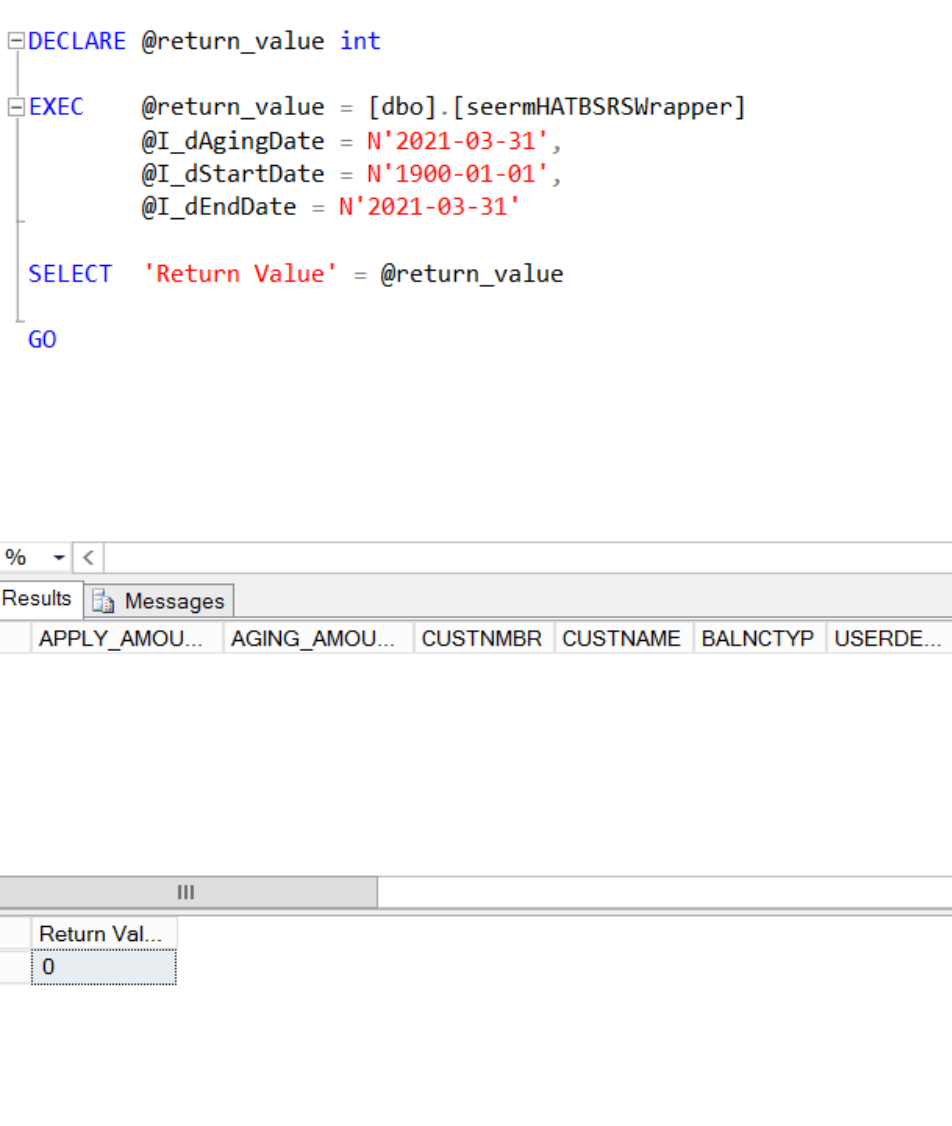Collapse the DECLARE code block
The height and width of the screenshot is (1126, 952).
pyautogui.click(x=16, y=41)
